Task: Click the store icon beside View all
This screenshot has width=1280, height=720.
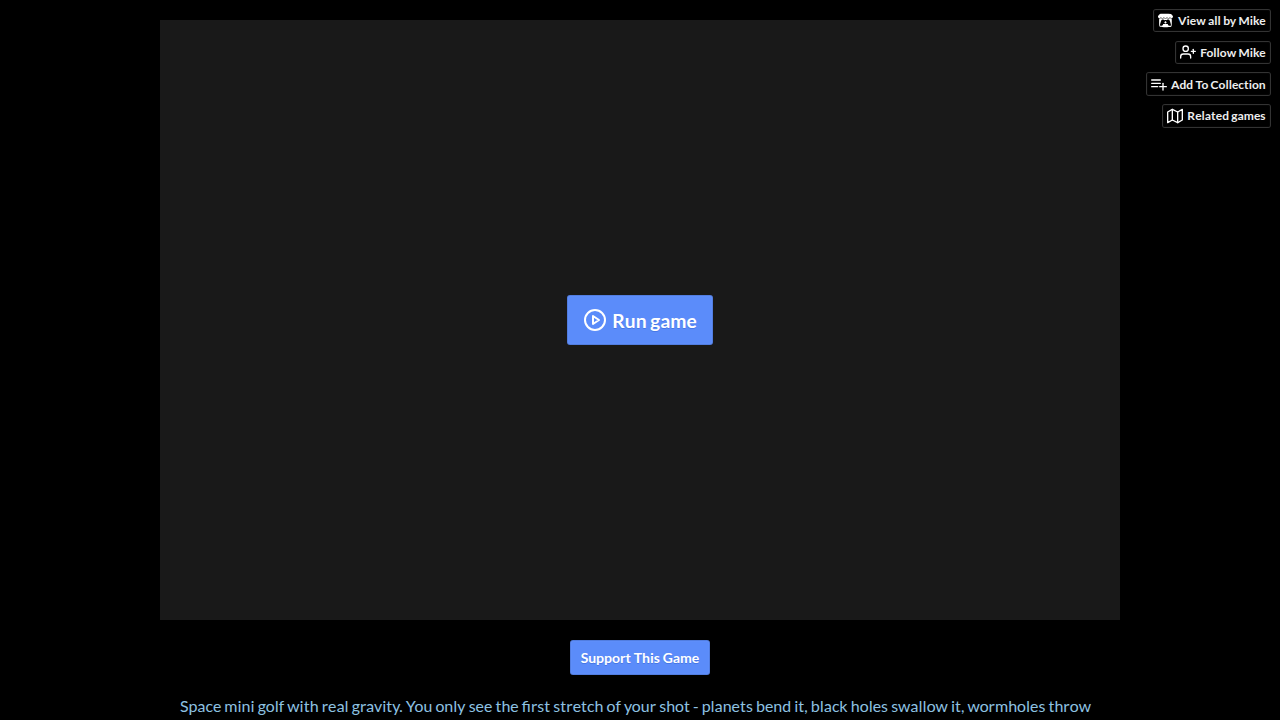Action: pyautogui.click(x=1165, y=21)
